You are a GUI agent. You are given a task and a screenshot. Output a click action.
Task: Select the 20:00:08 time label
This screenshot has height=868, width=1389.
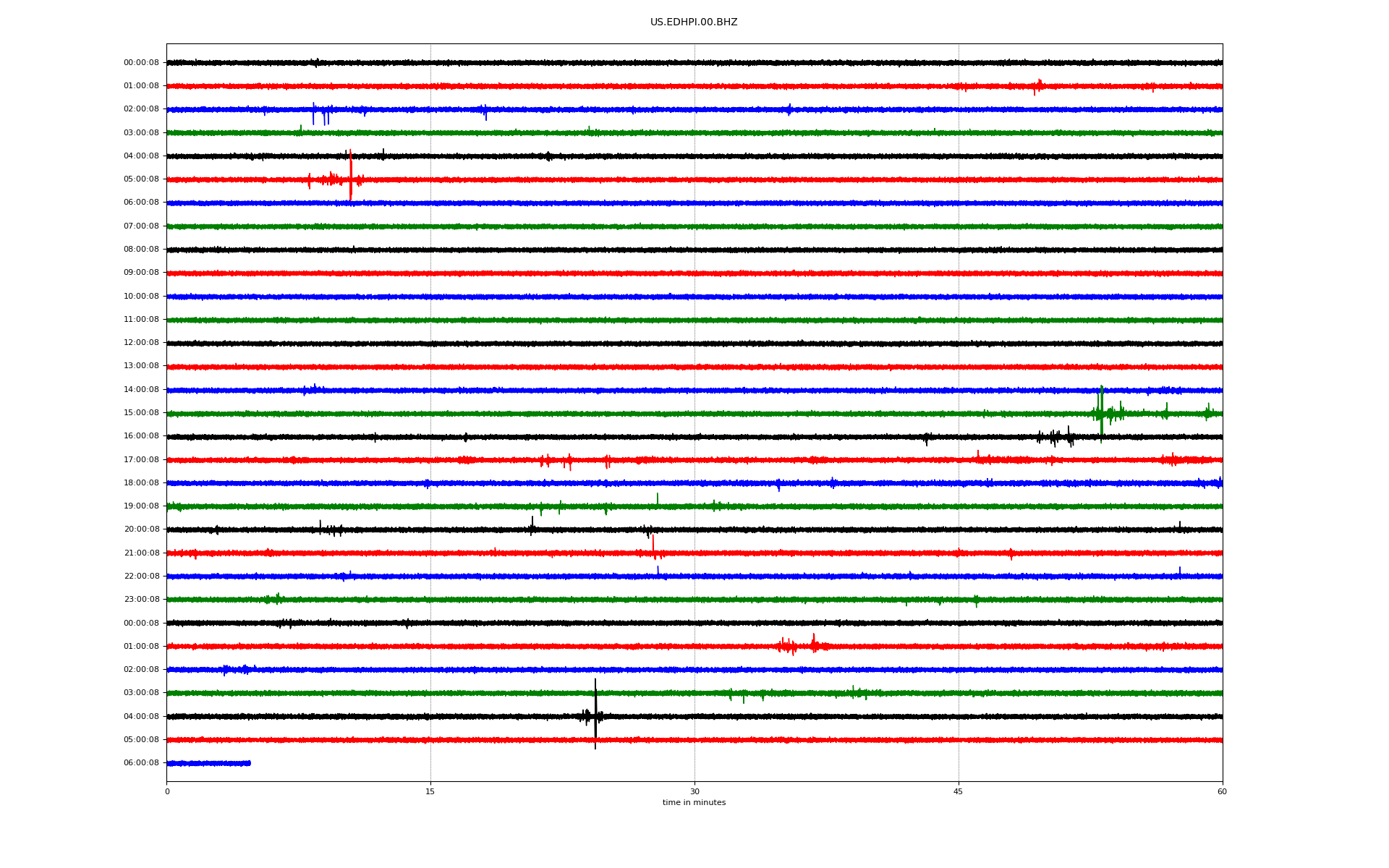(141, 529)
